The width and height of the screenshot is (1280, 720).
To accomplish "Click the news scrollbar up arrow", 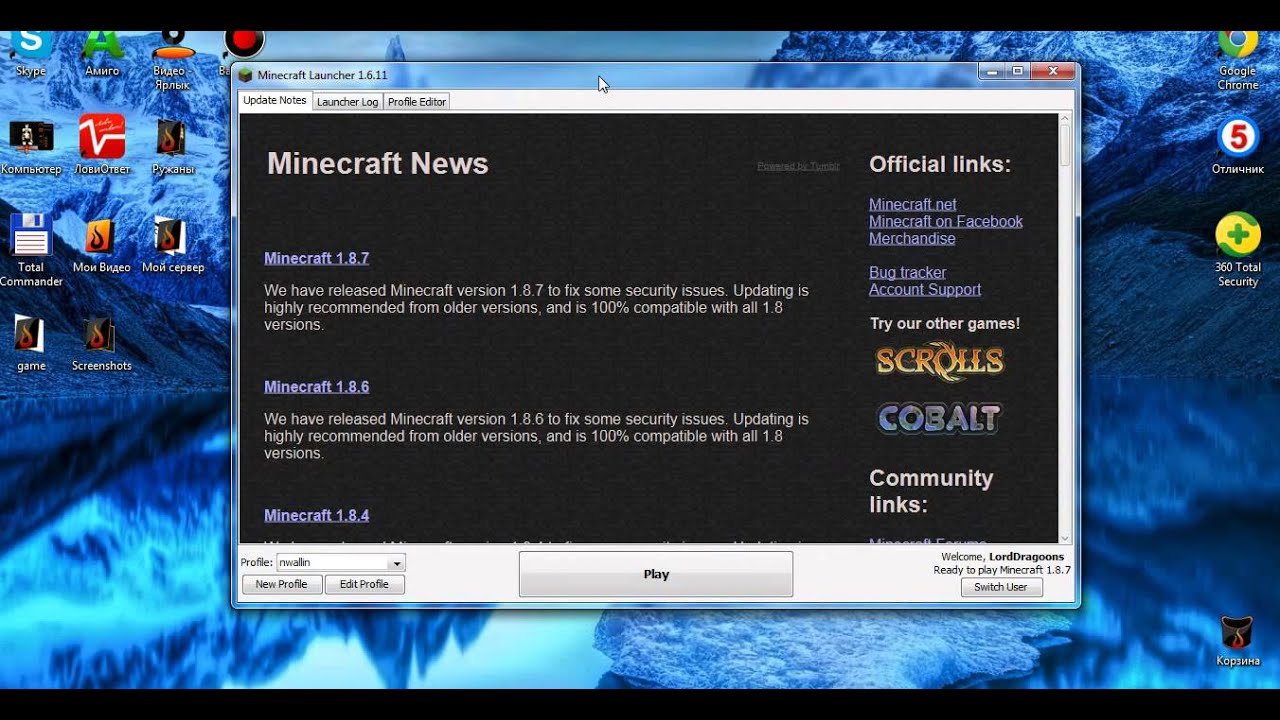I will point(1065,119).
